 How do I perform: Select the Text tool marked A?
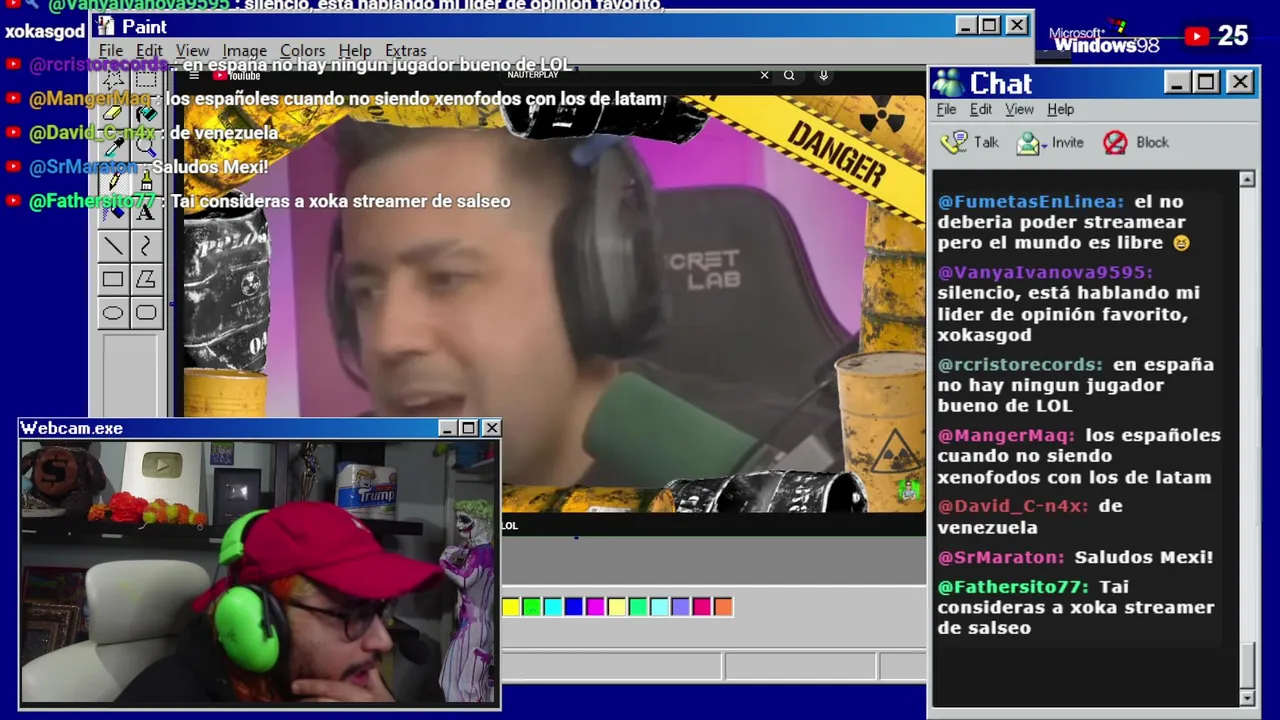(x=146, y=212)
